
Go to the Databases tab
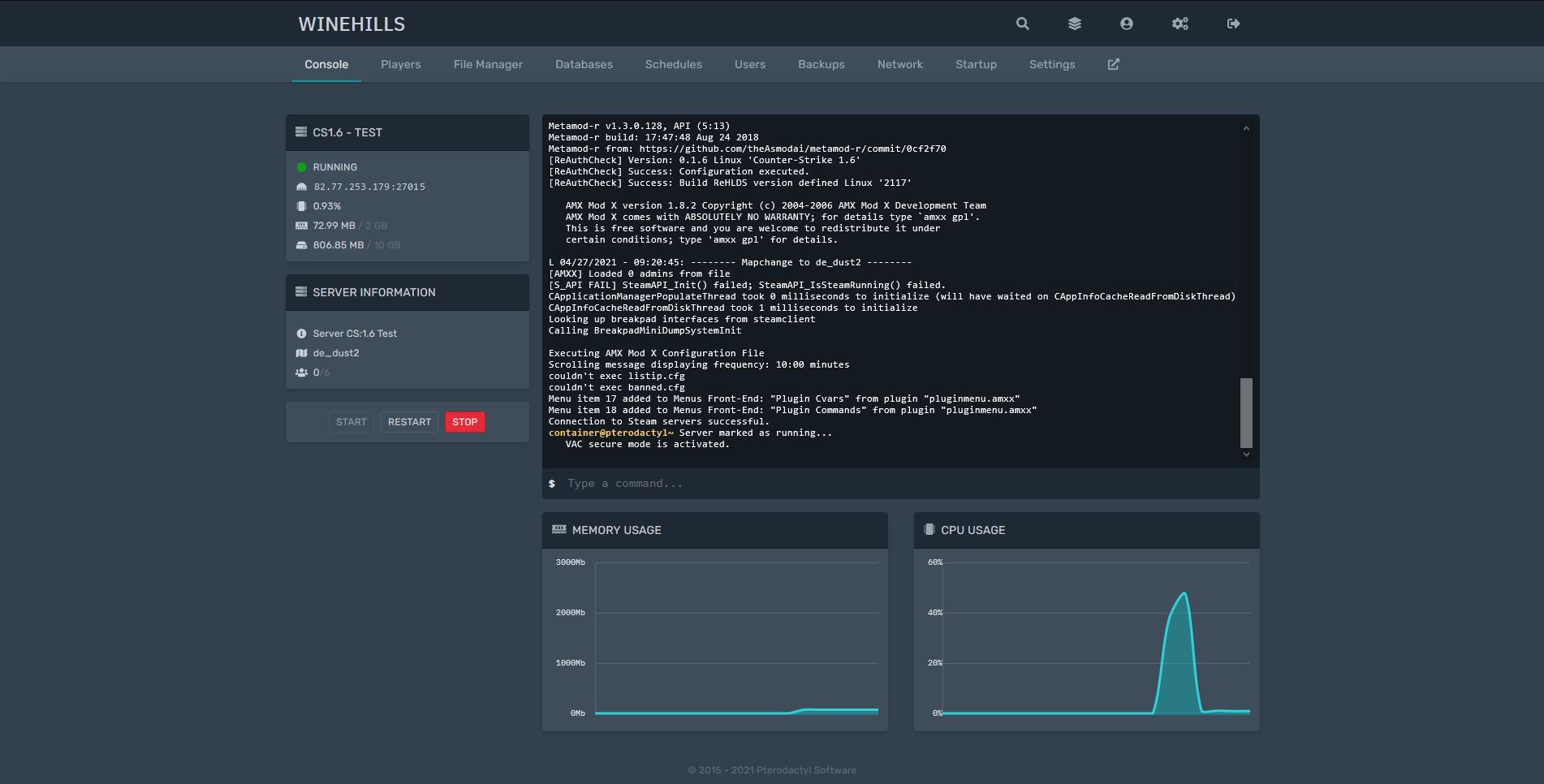[584, 64]
